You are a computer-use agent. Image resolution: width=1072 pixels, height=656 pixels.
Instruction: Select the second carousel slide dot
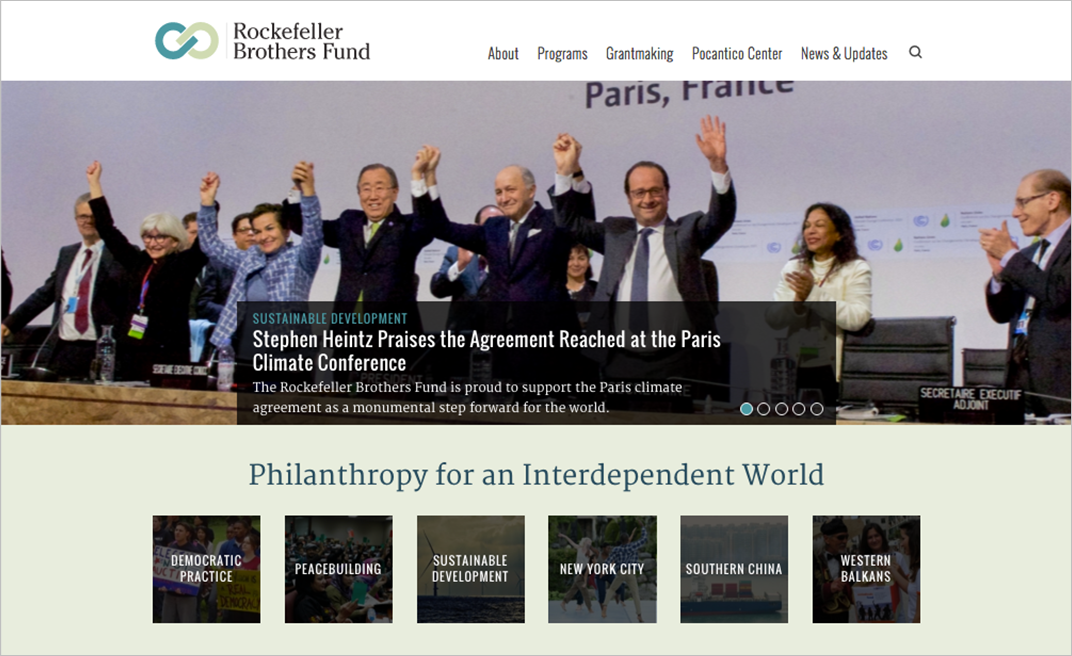764,409
